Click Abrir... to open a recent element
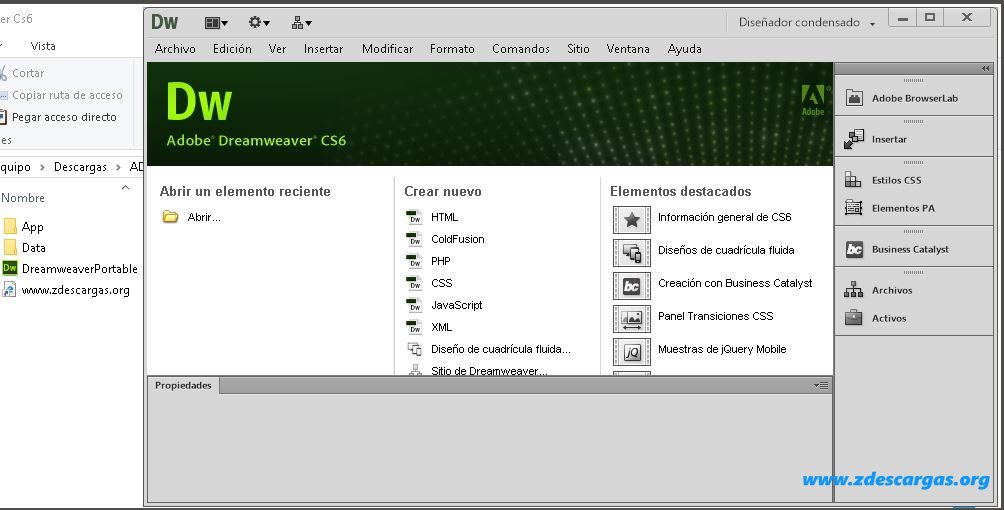This screenshot has height=510, width=1004. 204,217
